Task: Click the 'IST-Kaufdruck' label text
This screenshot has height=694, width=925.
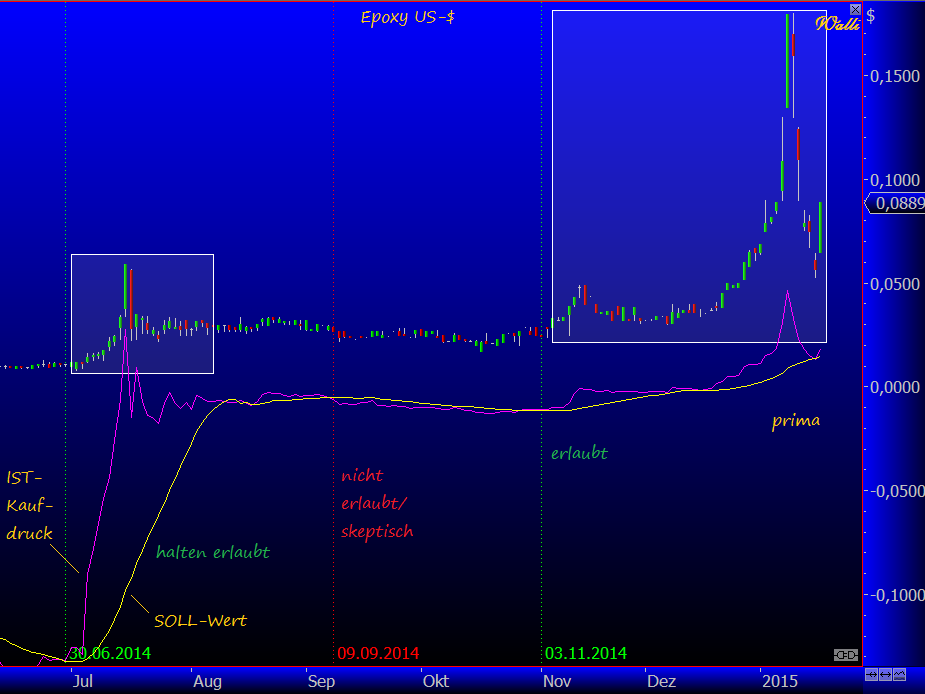Action: tap(29, 506)
